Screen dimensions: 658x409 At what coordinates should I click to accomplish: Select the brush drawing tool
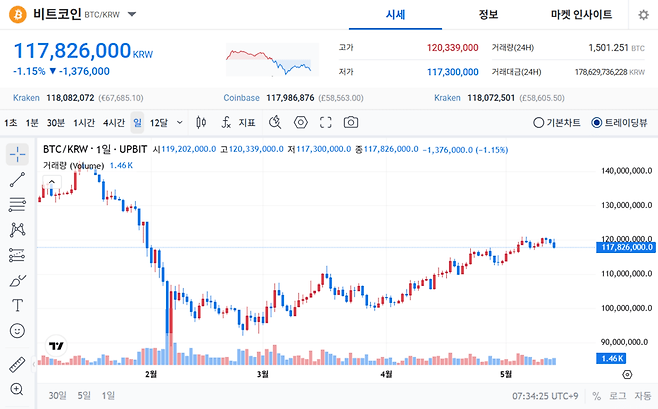(x=17, y=280)
